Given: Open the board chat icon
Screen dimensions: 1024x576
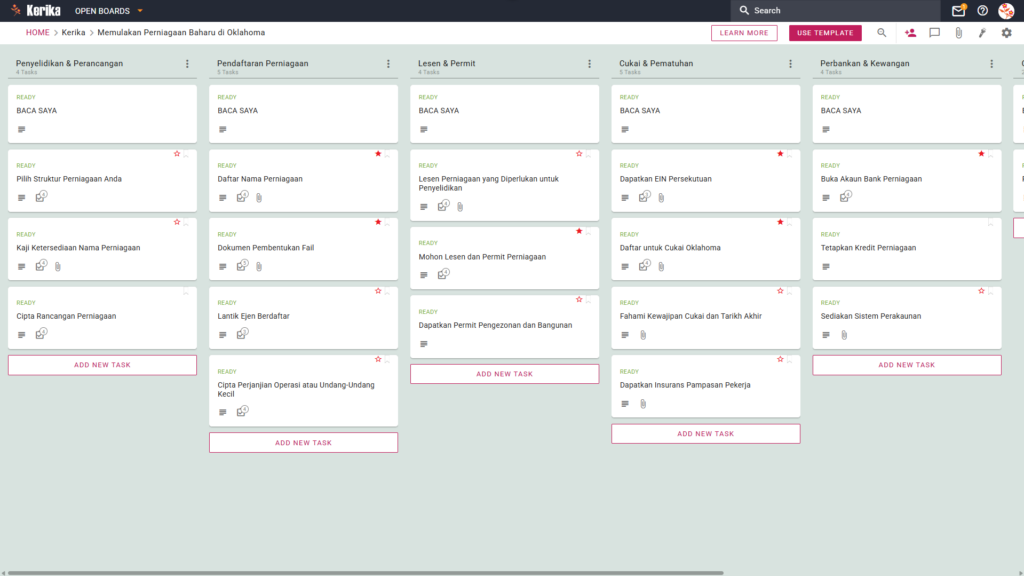Looking at the screenshot, I should point(935,33).
